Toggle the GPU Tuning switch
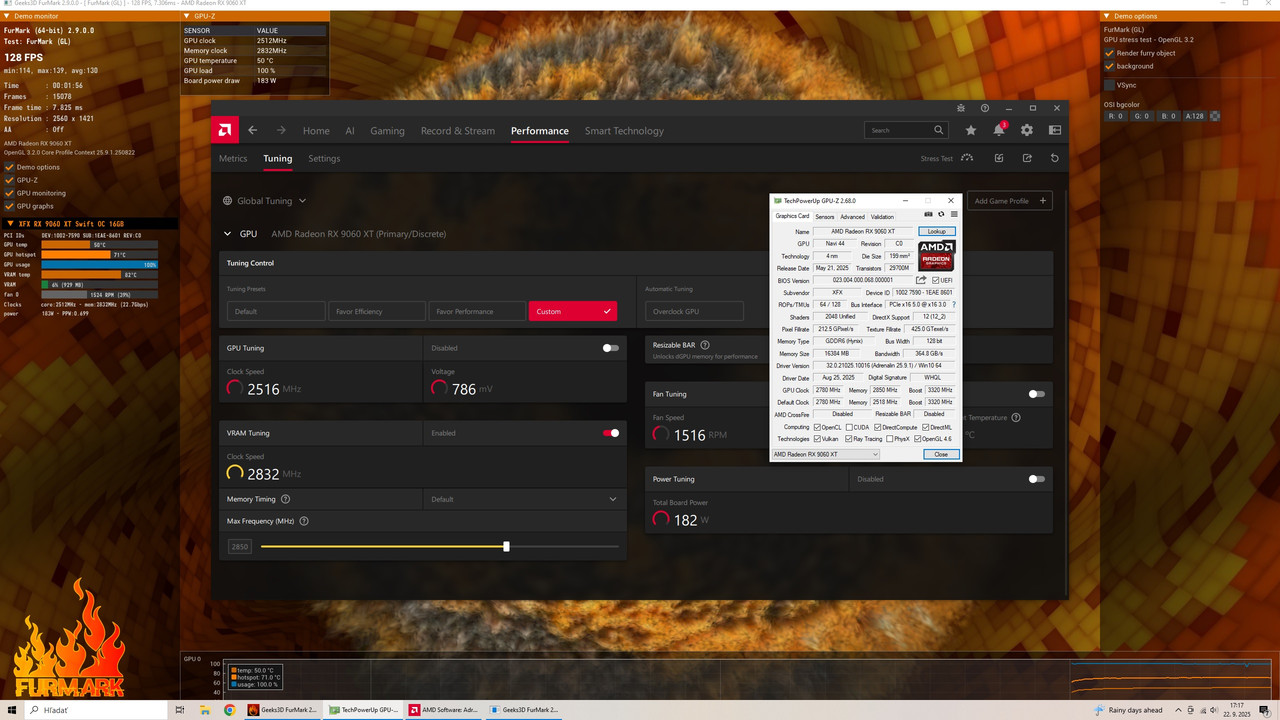 (x=610, y=348)
